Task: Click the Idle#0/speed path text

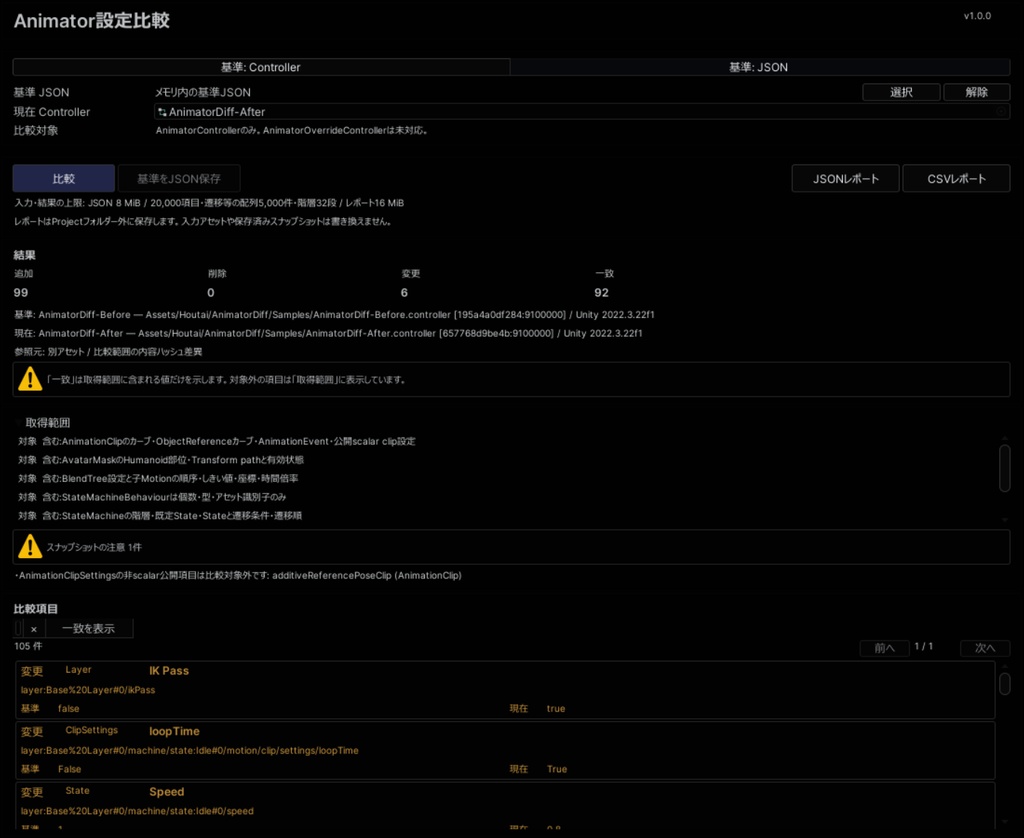Action: [x=137, y=811]
